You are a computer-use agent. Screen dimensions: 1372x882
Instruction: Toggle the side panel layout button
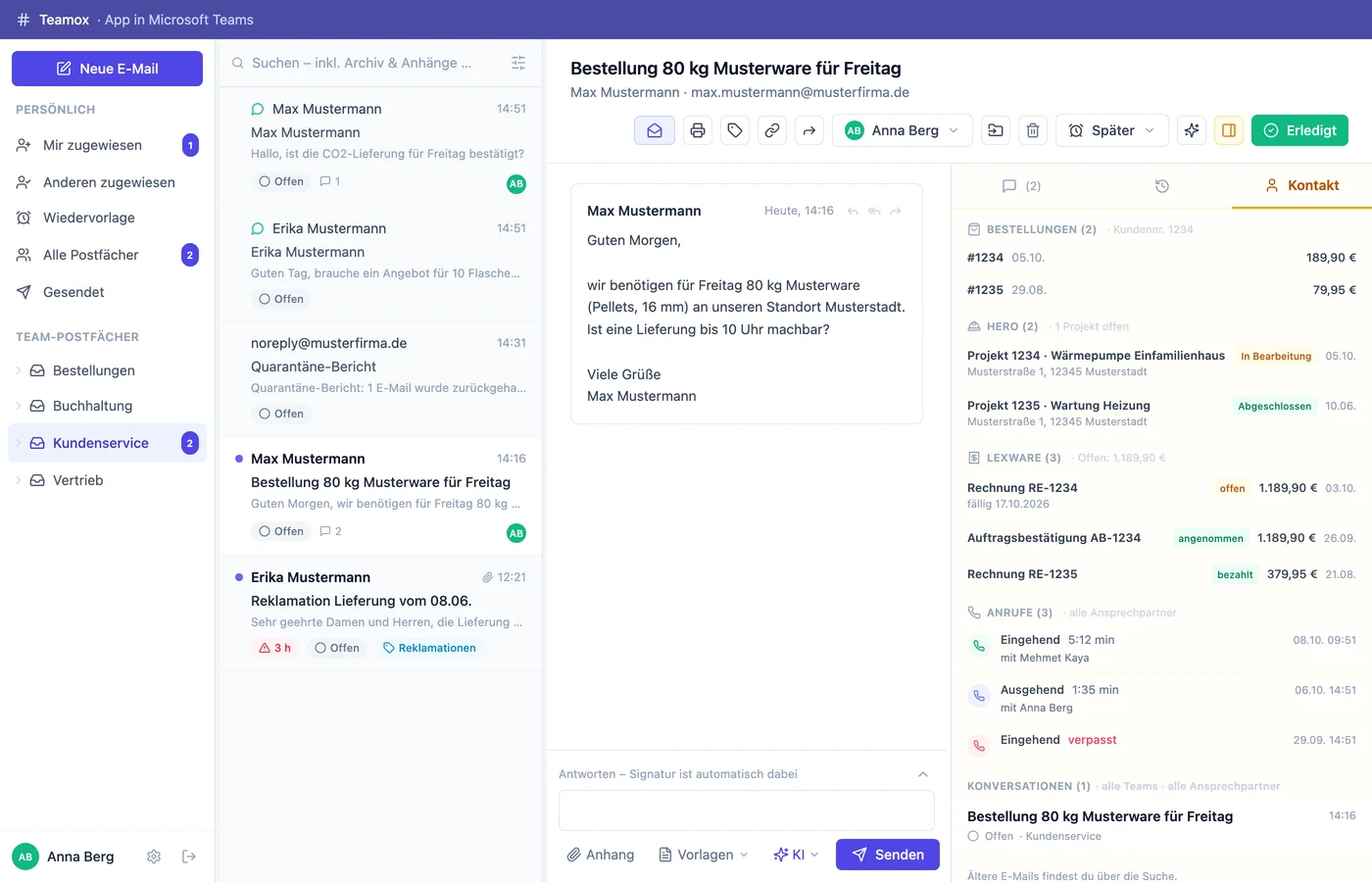click(1229, 130)
